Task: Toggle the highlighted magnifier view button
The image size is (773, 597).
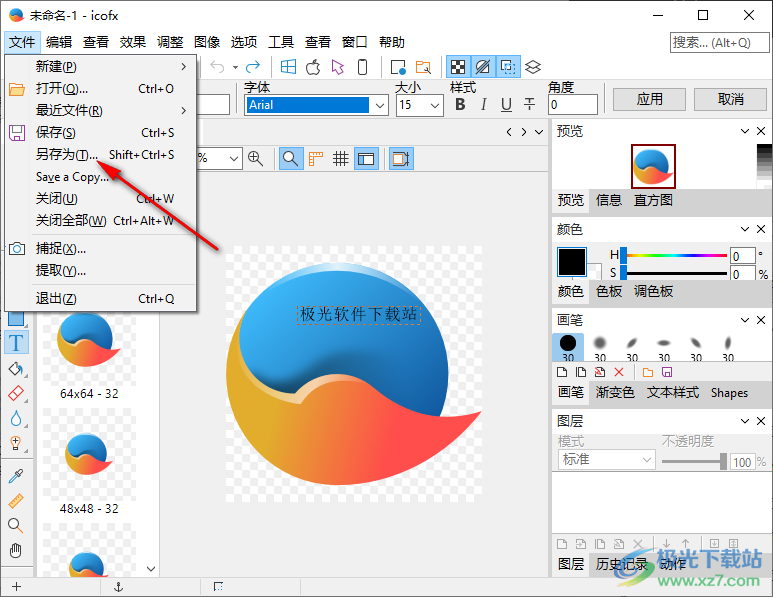Action: [291, 159]
